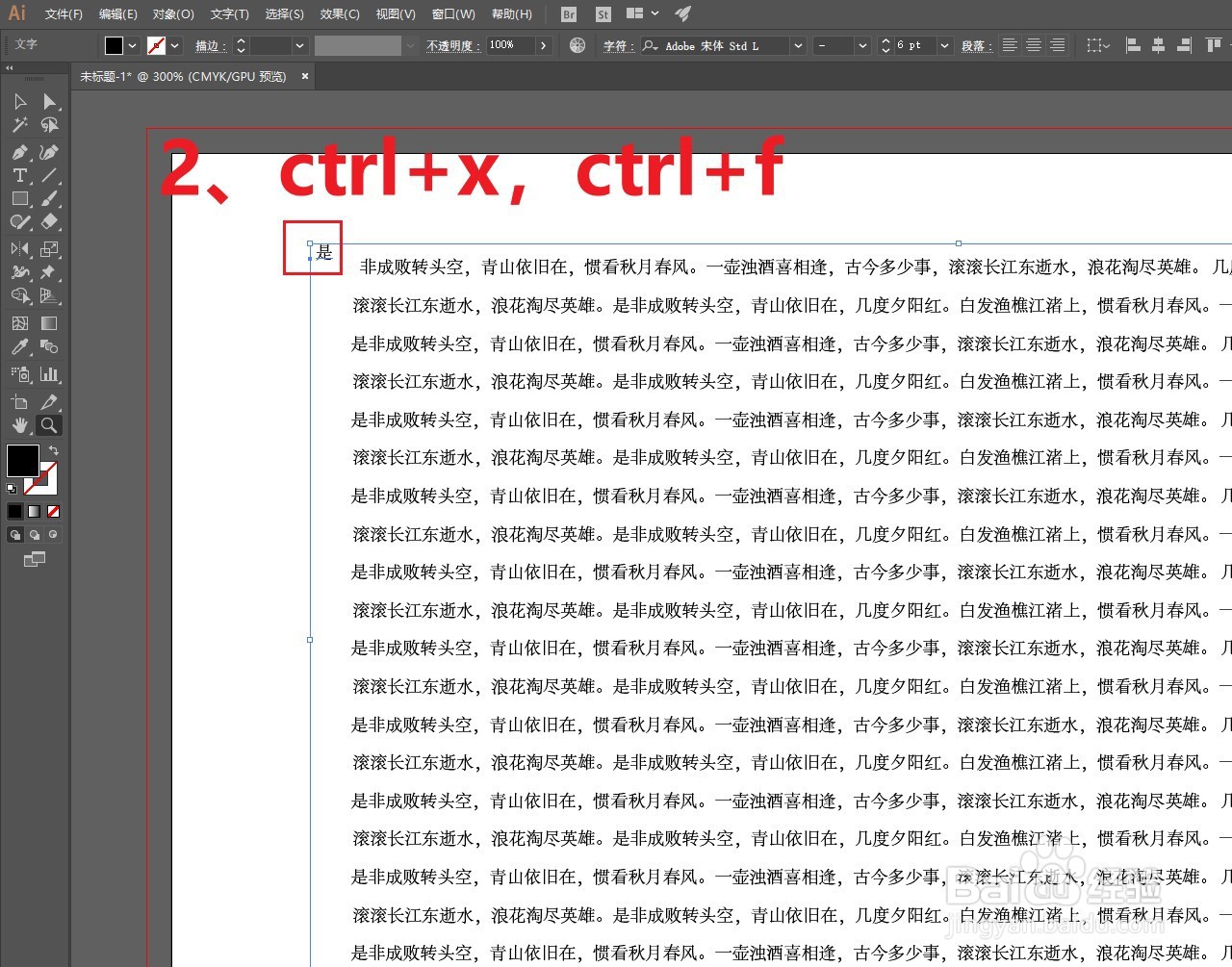Open the Arrange Documents dropdown
The height and width of the screenshot is (967, 1232).
[x=642, y=13]
